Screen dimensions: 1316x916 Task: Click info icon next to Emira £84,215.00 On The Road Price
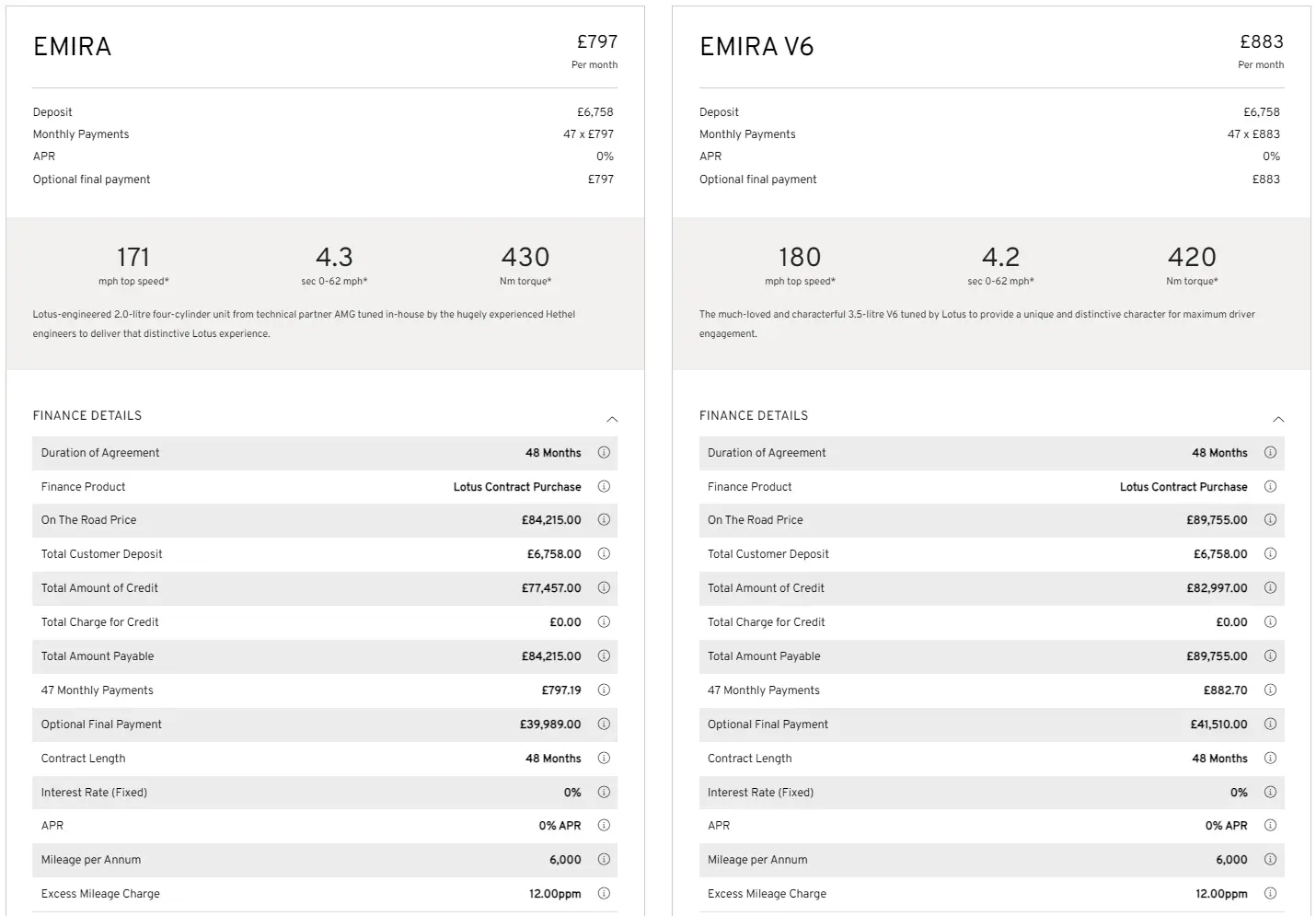click(604, 519)
